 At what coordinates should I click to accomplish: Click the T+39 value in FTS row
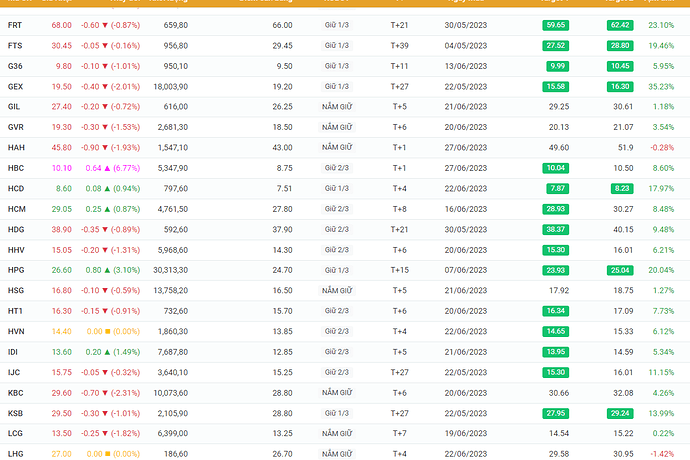coord(400,46)
